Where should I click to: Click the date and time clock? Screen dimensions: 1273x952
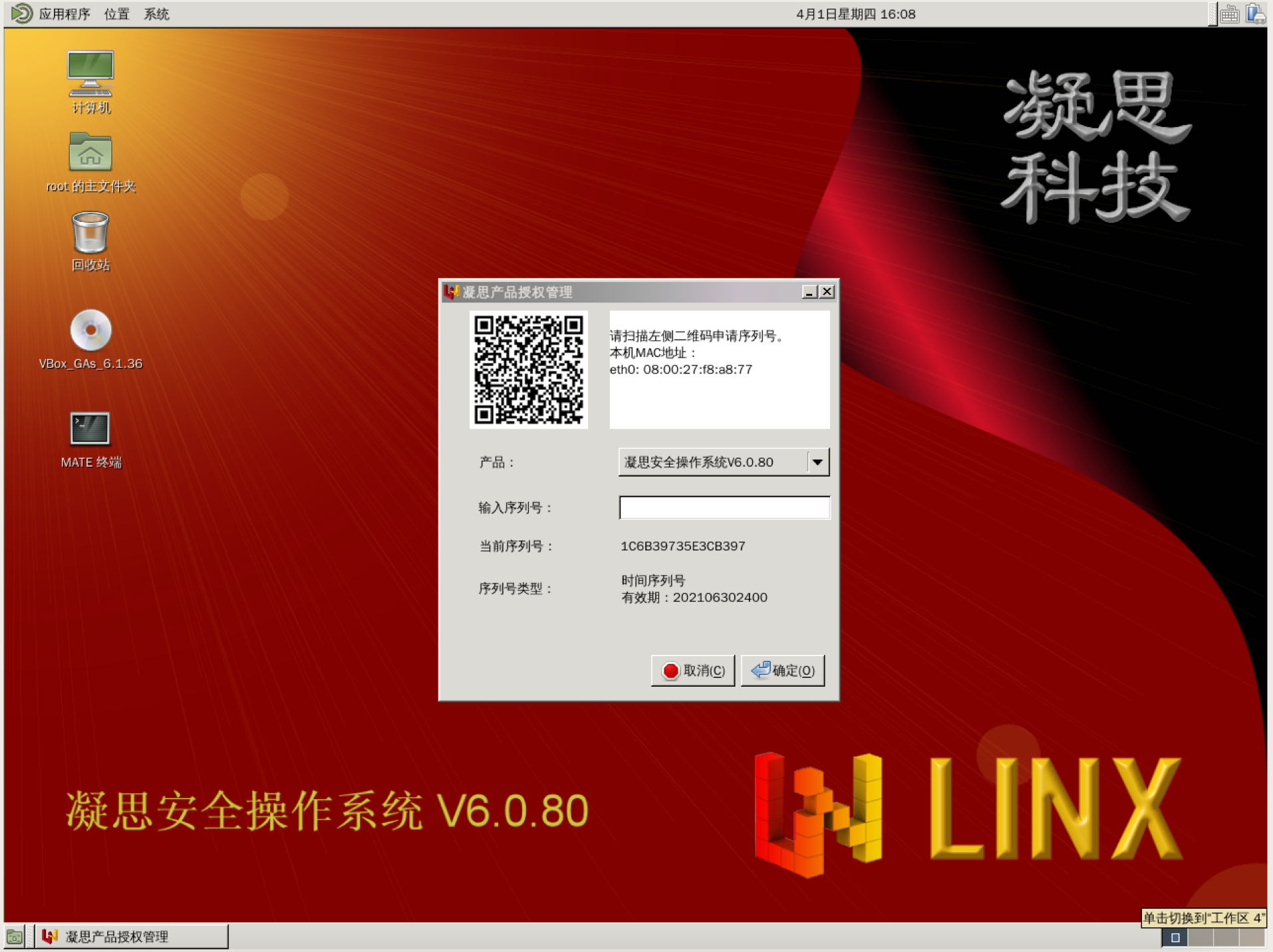855,14
